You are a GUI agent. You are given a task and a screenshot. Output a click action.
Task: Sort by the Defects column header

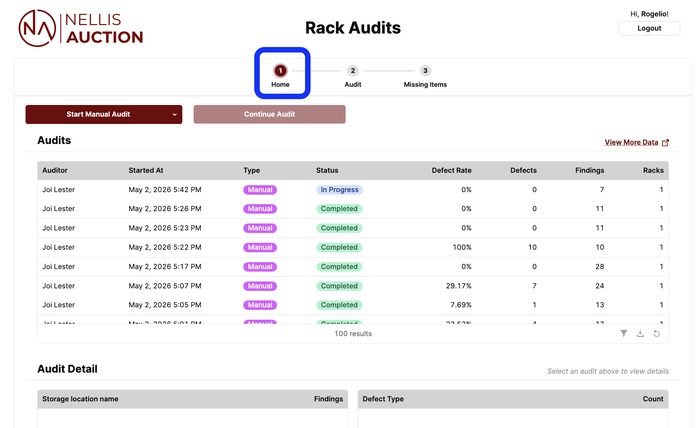coord(523,170)
